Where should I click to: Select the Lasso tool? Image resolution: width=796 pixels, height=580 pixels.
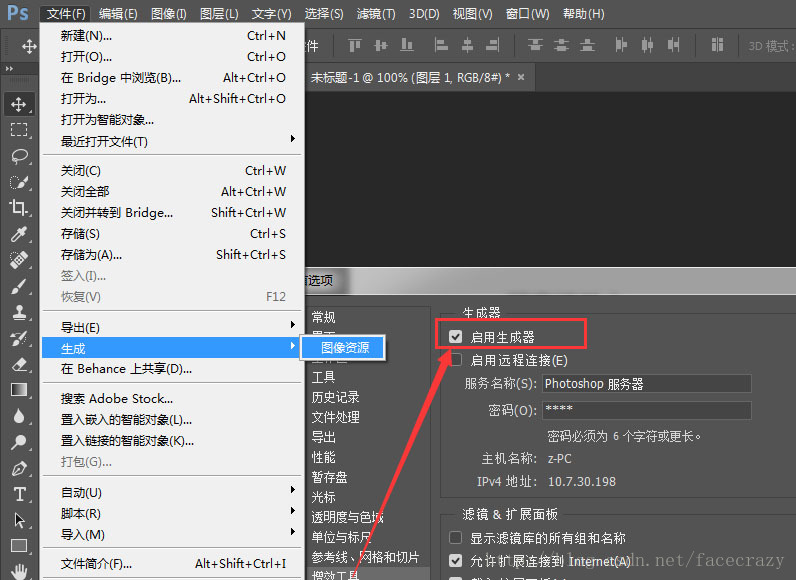click(x=19, y=156)
